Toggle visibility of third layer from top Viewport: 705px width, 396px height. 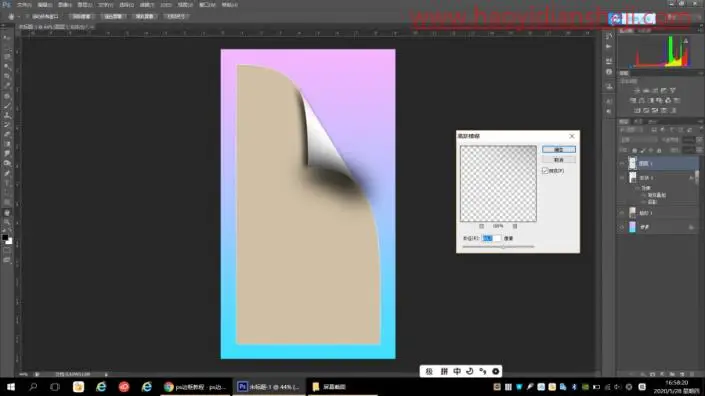tap(622, 213)
